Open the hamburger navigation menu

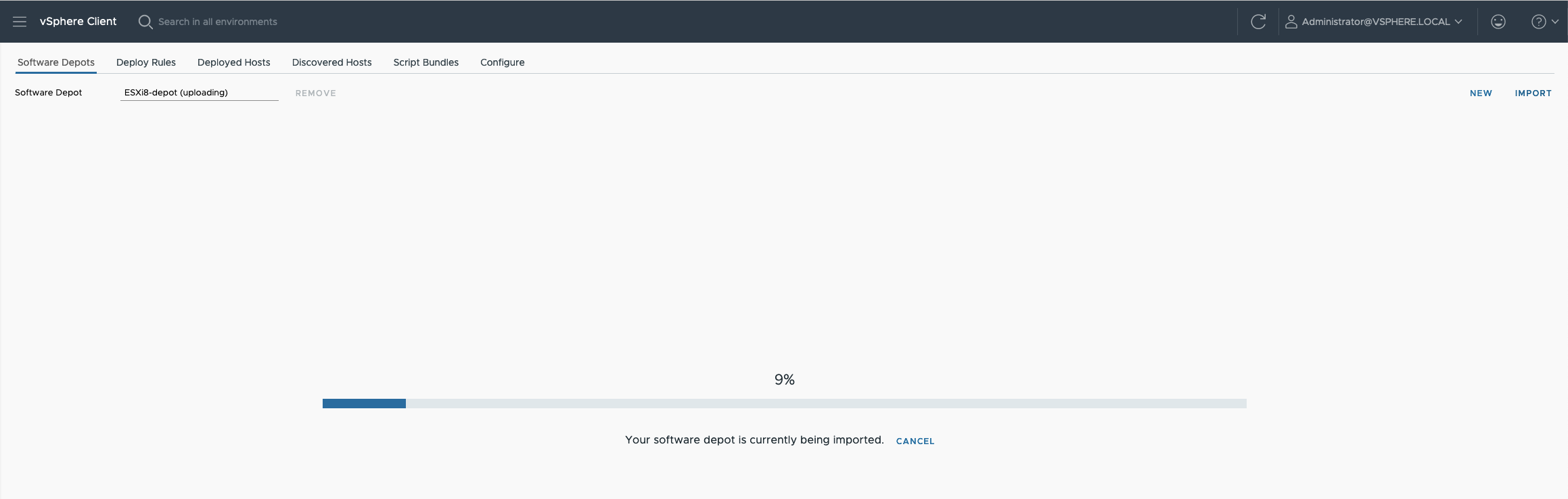click(20, 22)
